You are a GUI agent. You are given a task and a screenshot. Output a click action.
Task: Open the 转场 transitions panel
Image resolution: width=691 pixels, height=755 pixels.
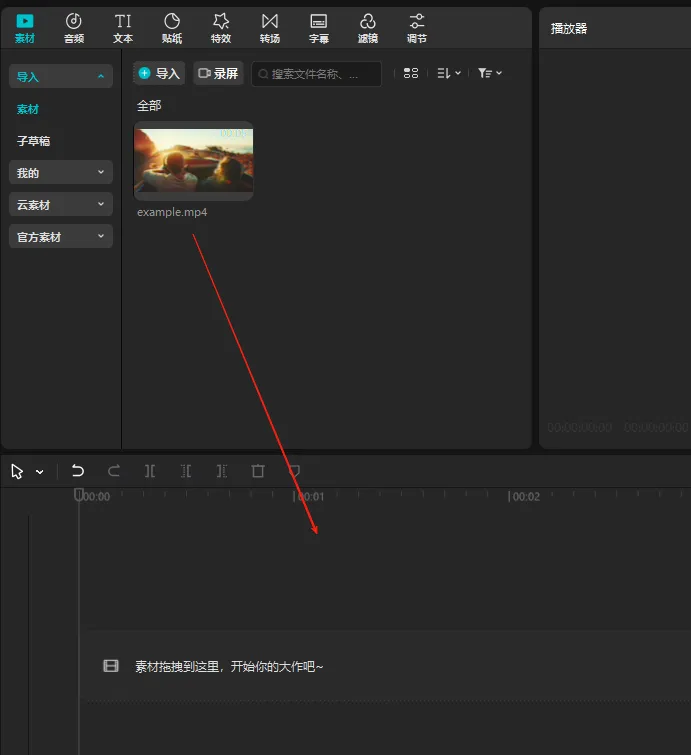270,28
